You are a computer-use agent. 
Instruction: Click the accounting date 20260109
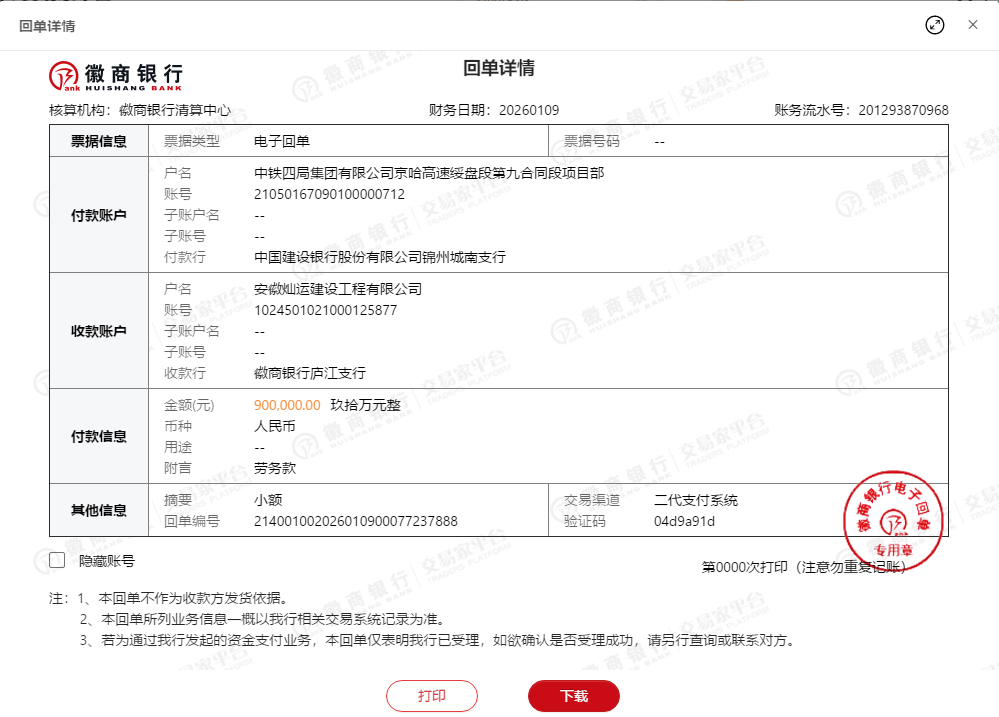coord(528,110)
